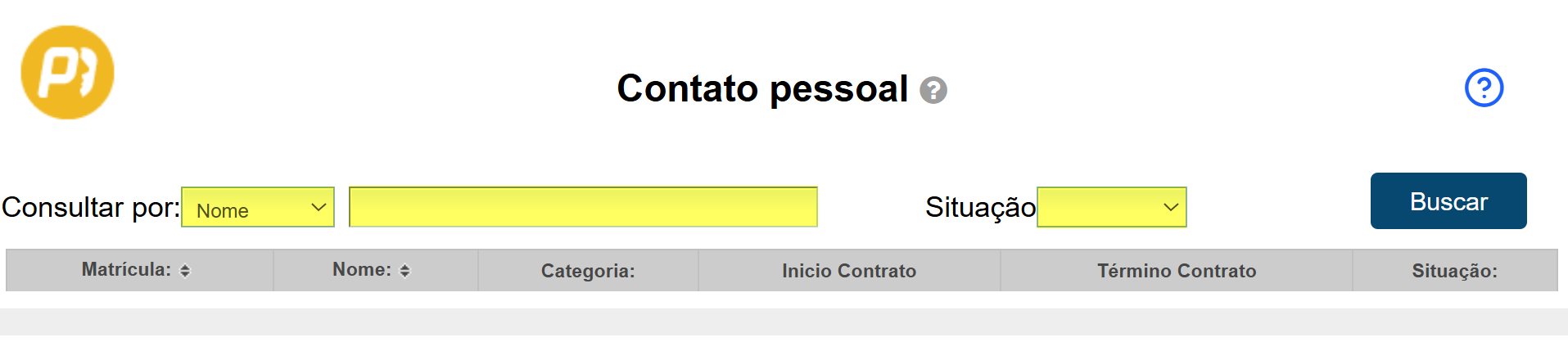Click the Matrícula column header text

tap(126, 270)
